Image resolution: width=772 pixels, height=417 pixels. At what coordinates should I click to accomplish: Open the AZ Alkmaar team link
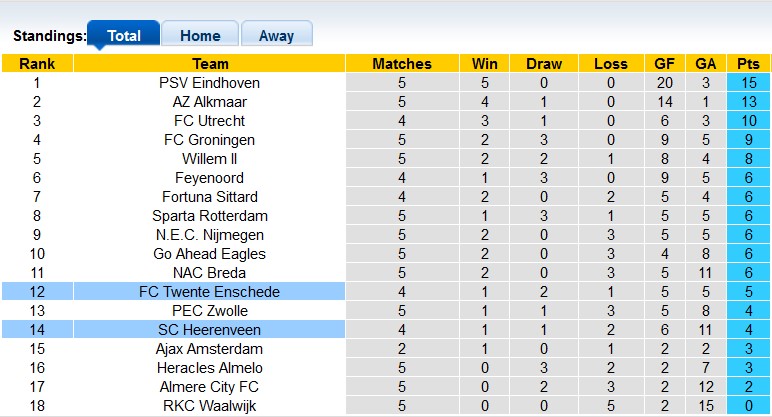coord(209,102)
